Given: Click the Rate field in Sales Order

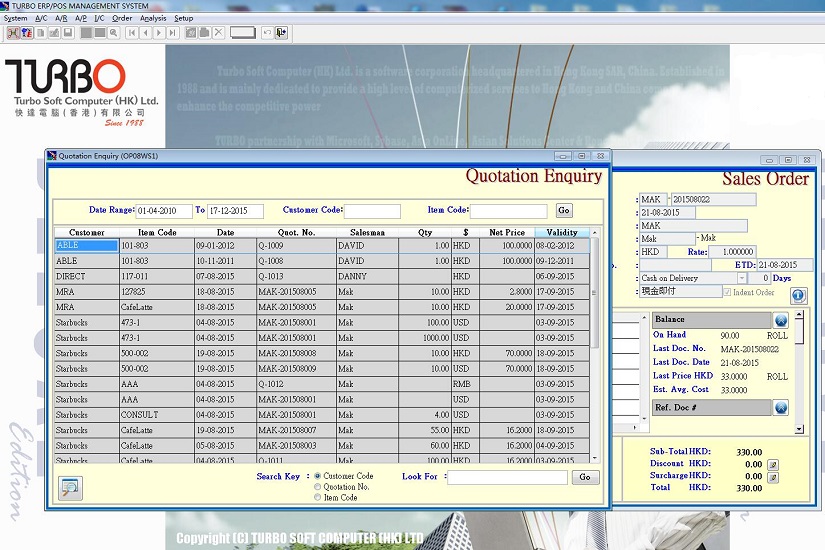Looking at the screenshot, I should click(x=732, y=252).
